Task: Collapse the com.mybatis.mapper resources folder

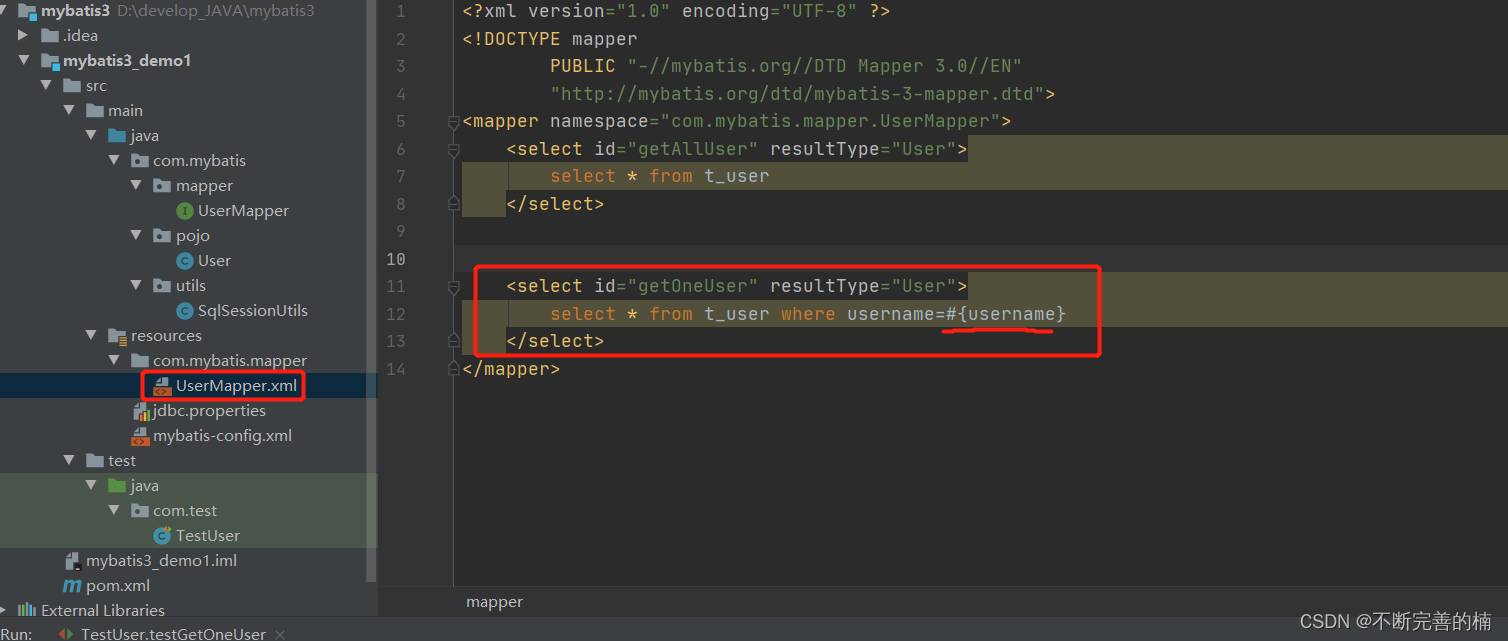Action: (x=114, y=360)
